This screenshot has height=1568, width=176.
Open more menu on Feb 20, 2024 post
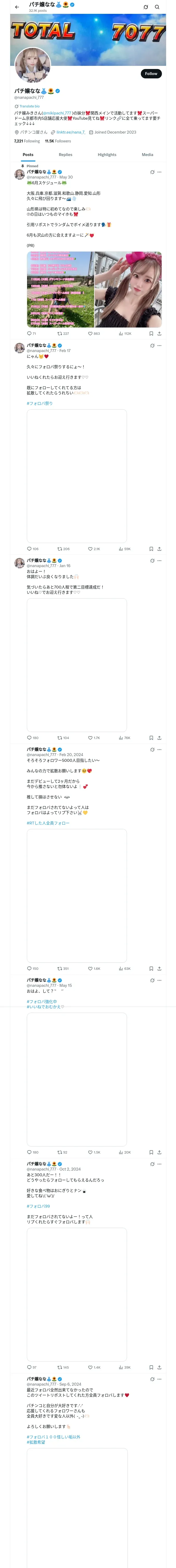tap(160, 749)
